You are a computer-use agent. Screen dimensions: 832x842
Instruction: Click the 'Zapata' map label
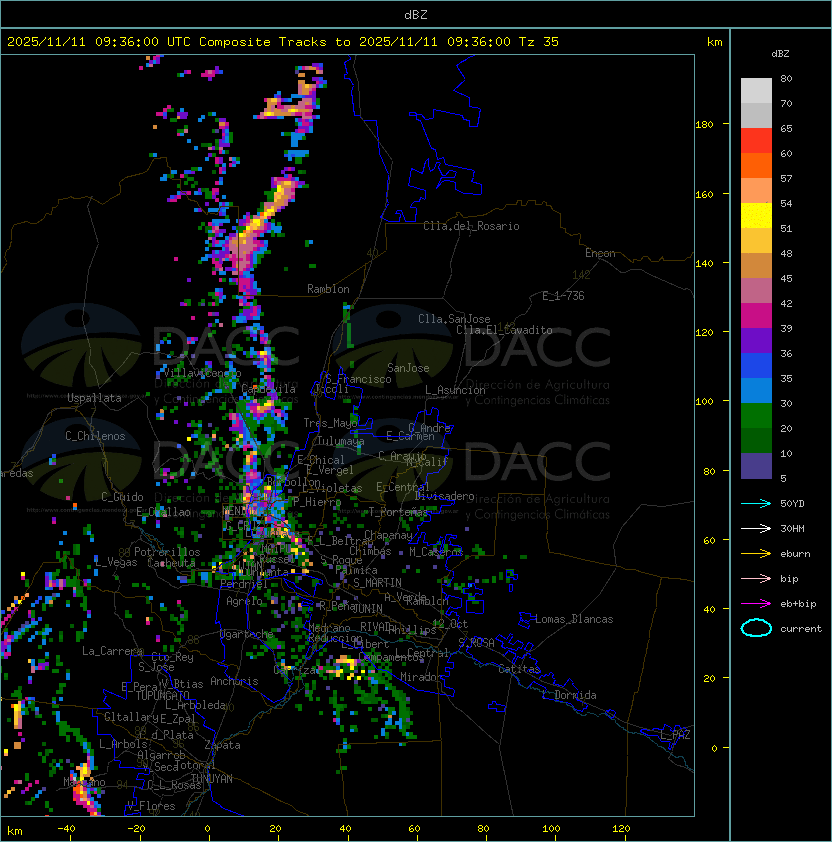(222, 745)
